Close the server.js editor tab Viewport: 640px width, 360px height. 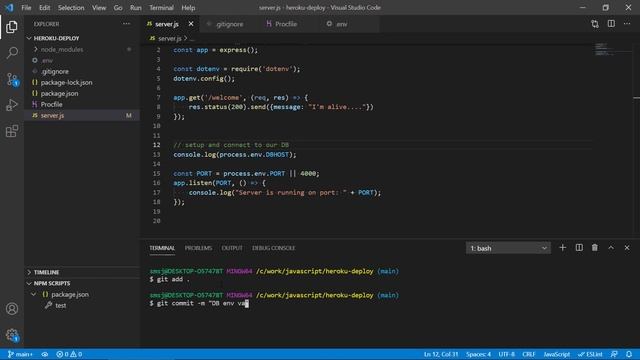(x=191, y=24)
